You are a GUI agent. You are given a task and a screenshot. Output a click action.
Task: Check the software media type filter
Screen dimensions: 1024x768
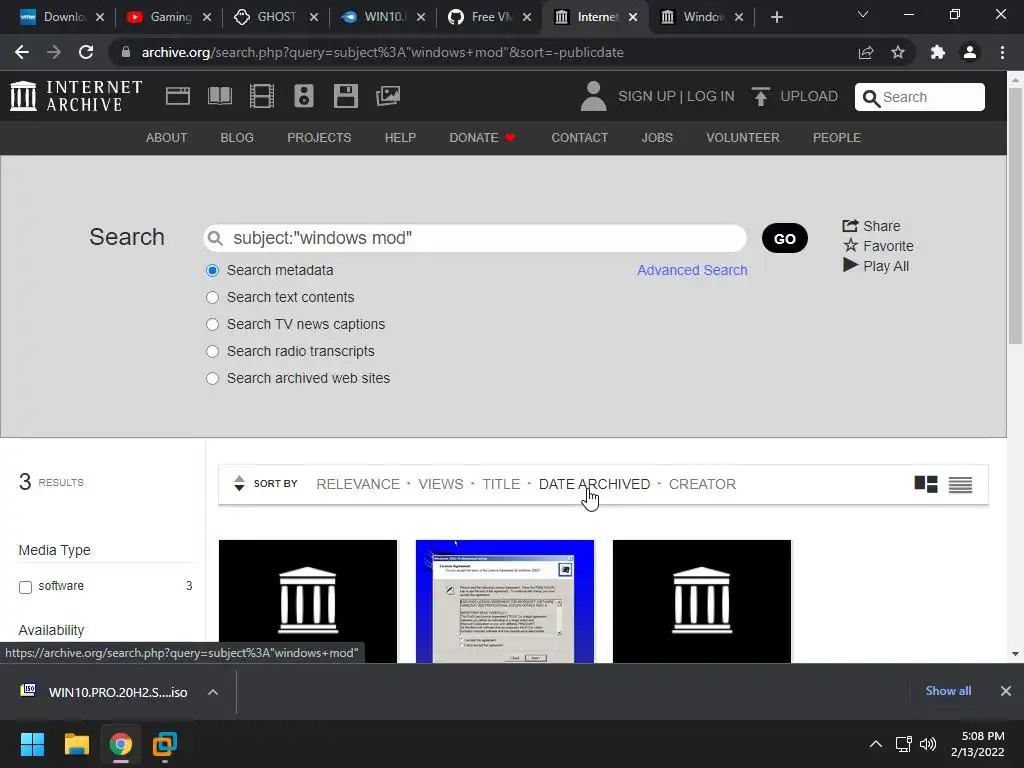25,586
